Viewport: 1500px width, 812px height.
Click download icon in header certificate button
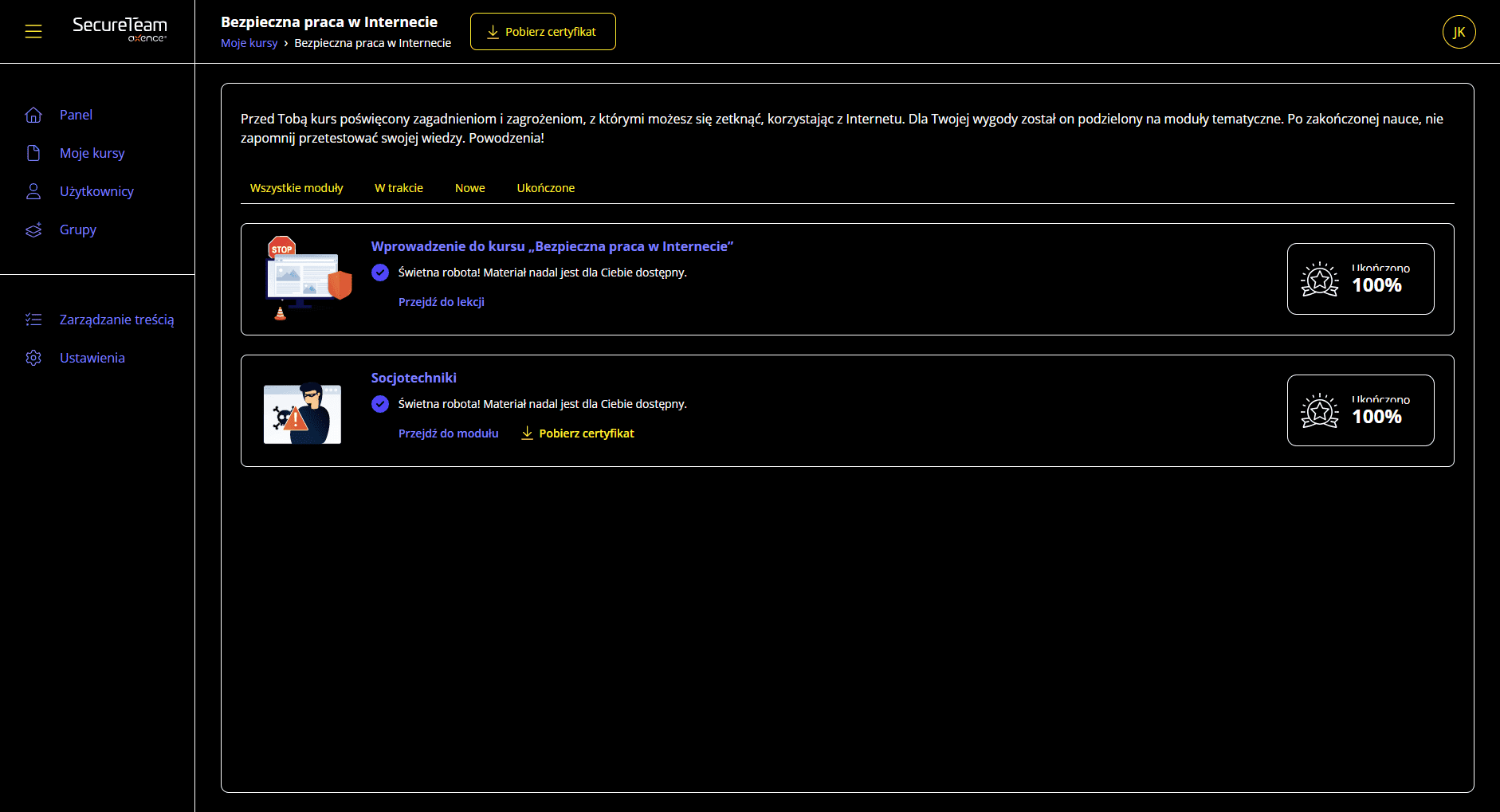[493, 32]
